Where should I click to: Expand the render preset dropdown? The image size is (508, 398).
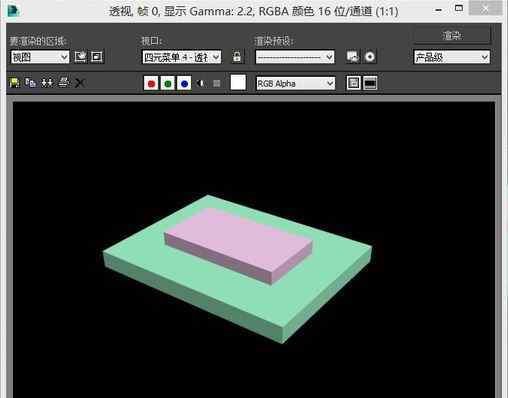coord(295,57)
